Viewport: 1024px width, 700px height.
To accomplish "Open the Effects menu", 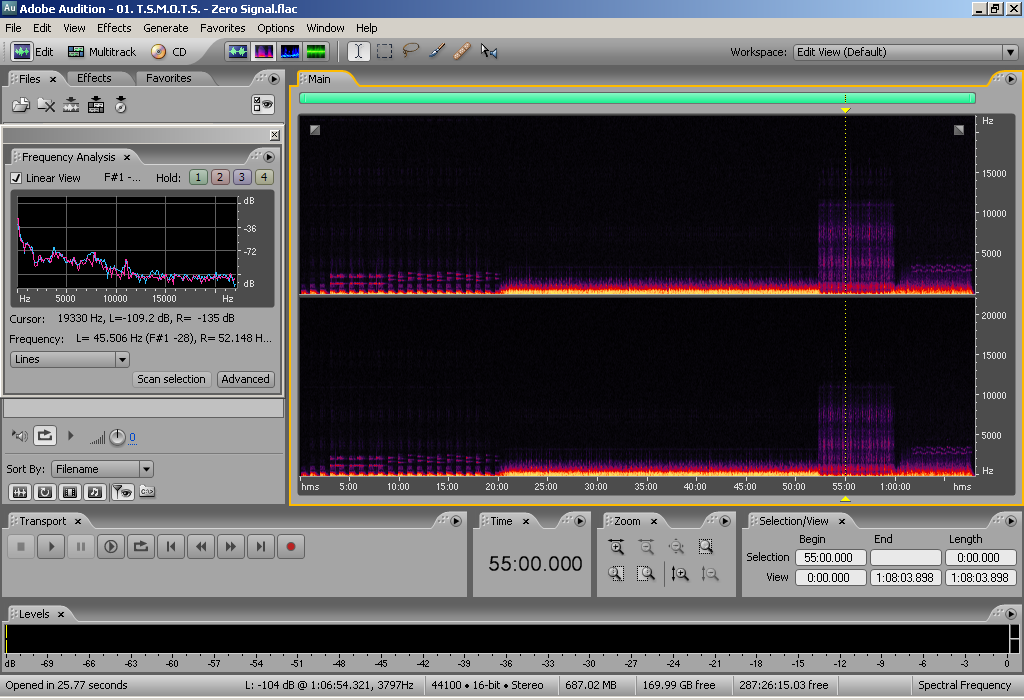I will [x=114, y=28].
